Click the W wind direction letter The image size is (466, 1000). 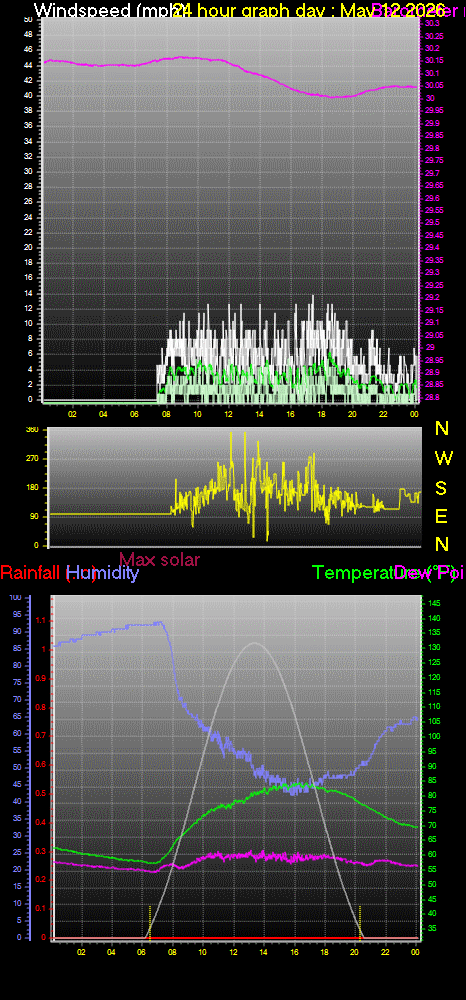[441, 458]
